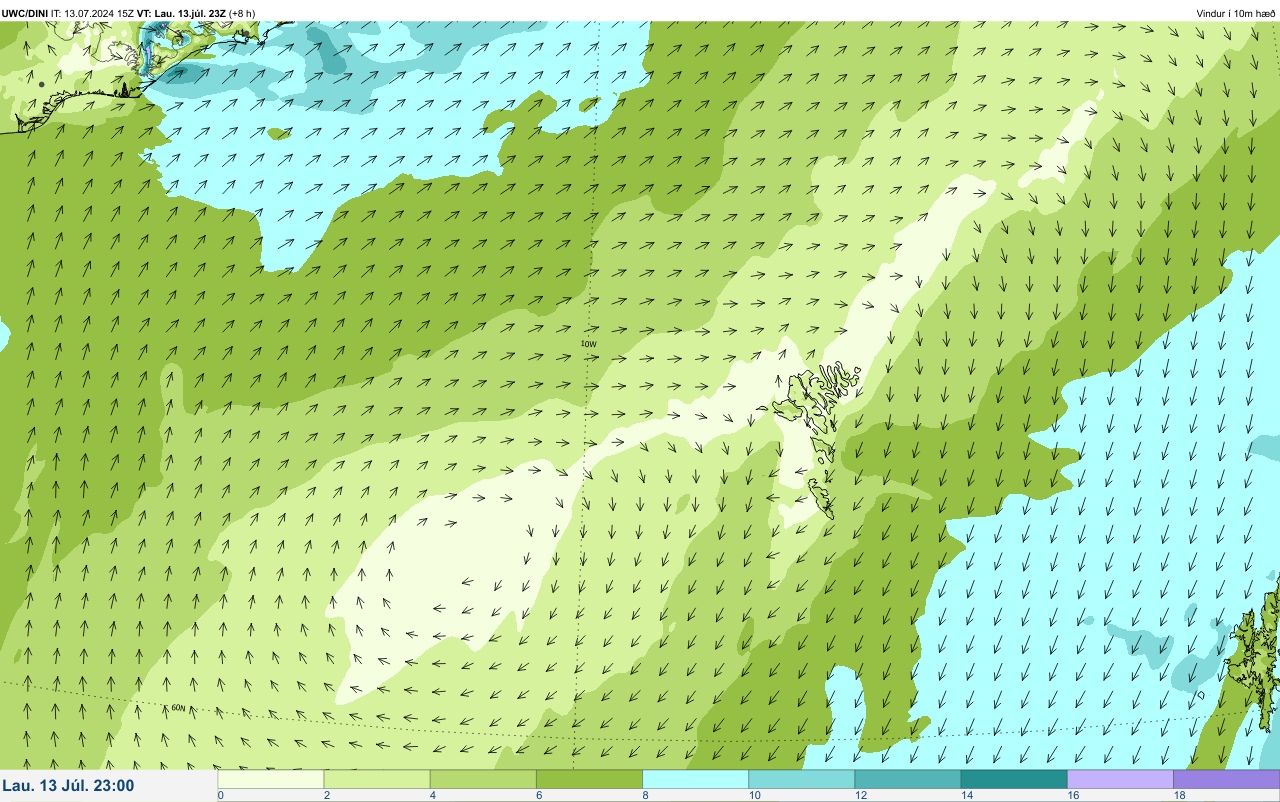Click the 10–12 m/s teal legend swatch
Viewport: 1280px width, 802px height.
pyautogui.click(x=801, y=779)
